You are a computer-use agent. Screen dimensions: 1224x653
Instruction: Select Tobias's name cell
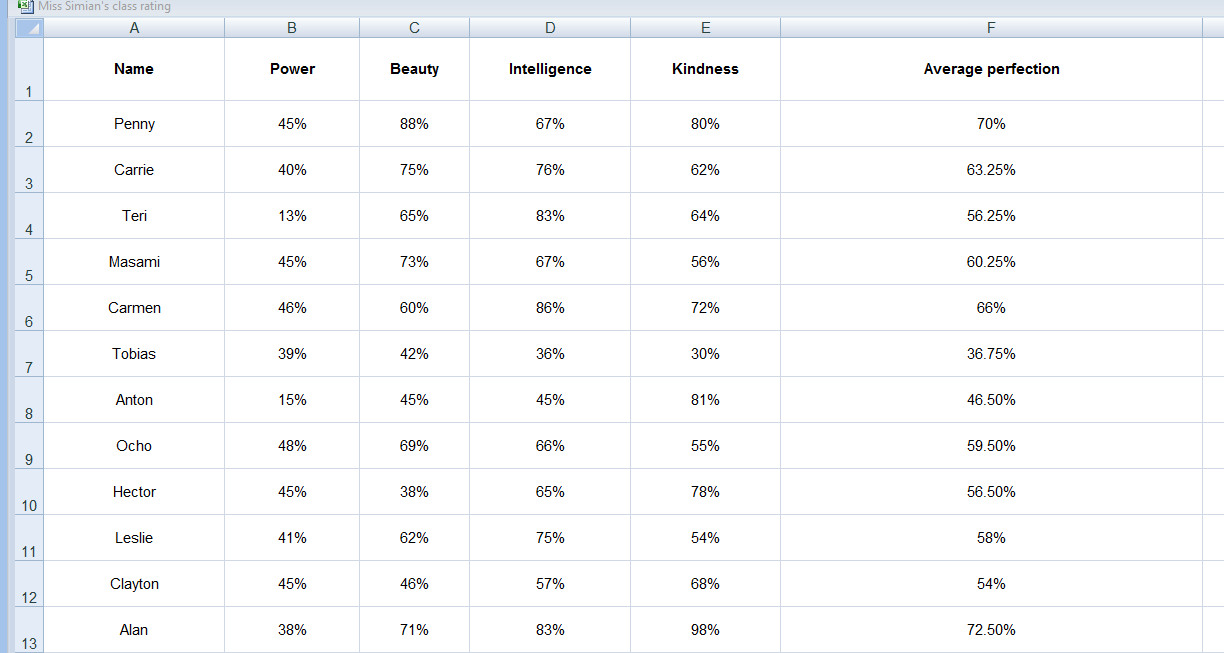pyautogui.click(x=133, y=353)
